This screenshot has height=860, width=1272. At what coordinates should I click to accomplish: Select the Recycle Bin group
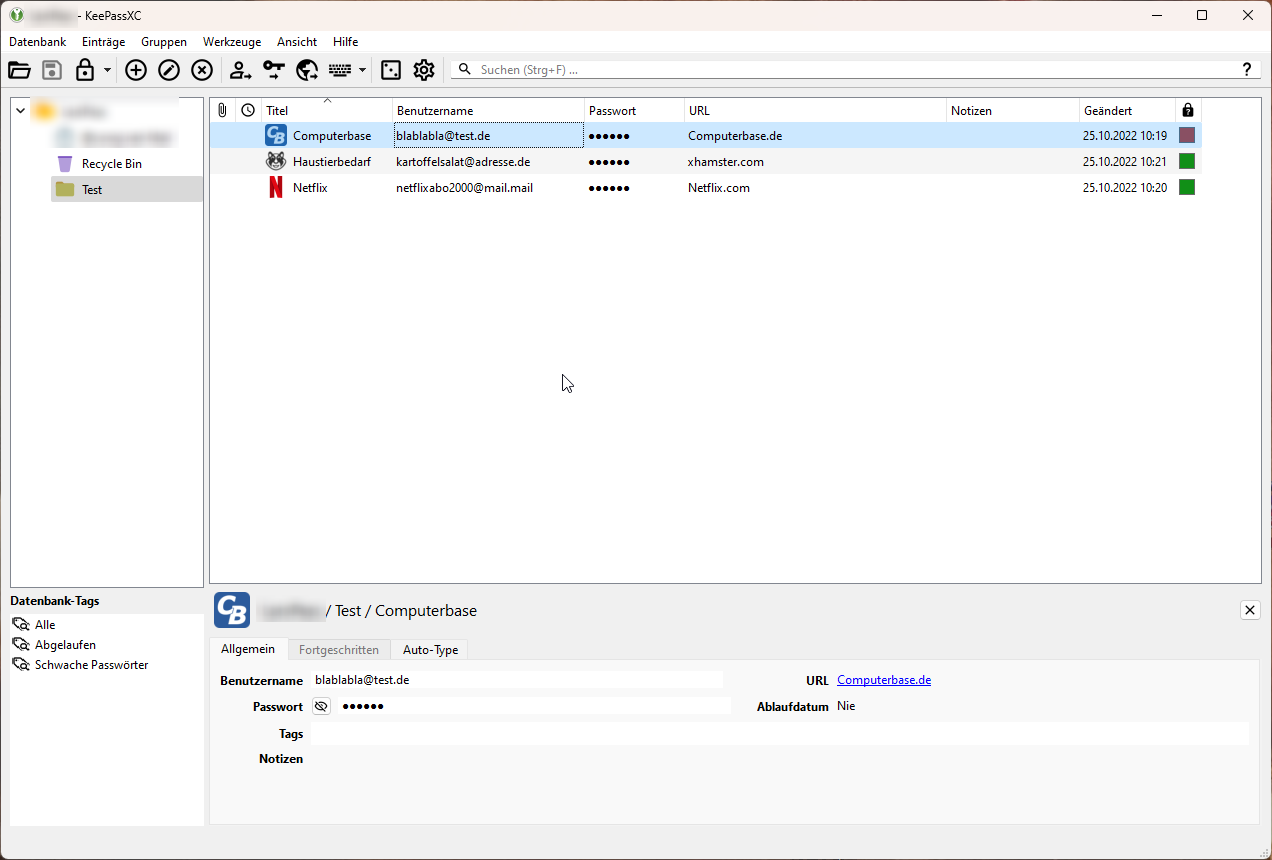pyautogui.click(x=112, y=164)
